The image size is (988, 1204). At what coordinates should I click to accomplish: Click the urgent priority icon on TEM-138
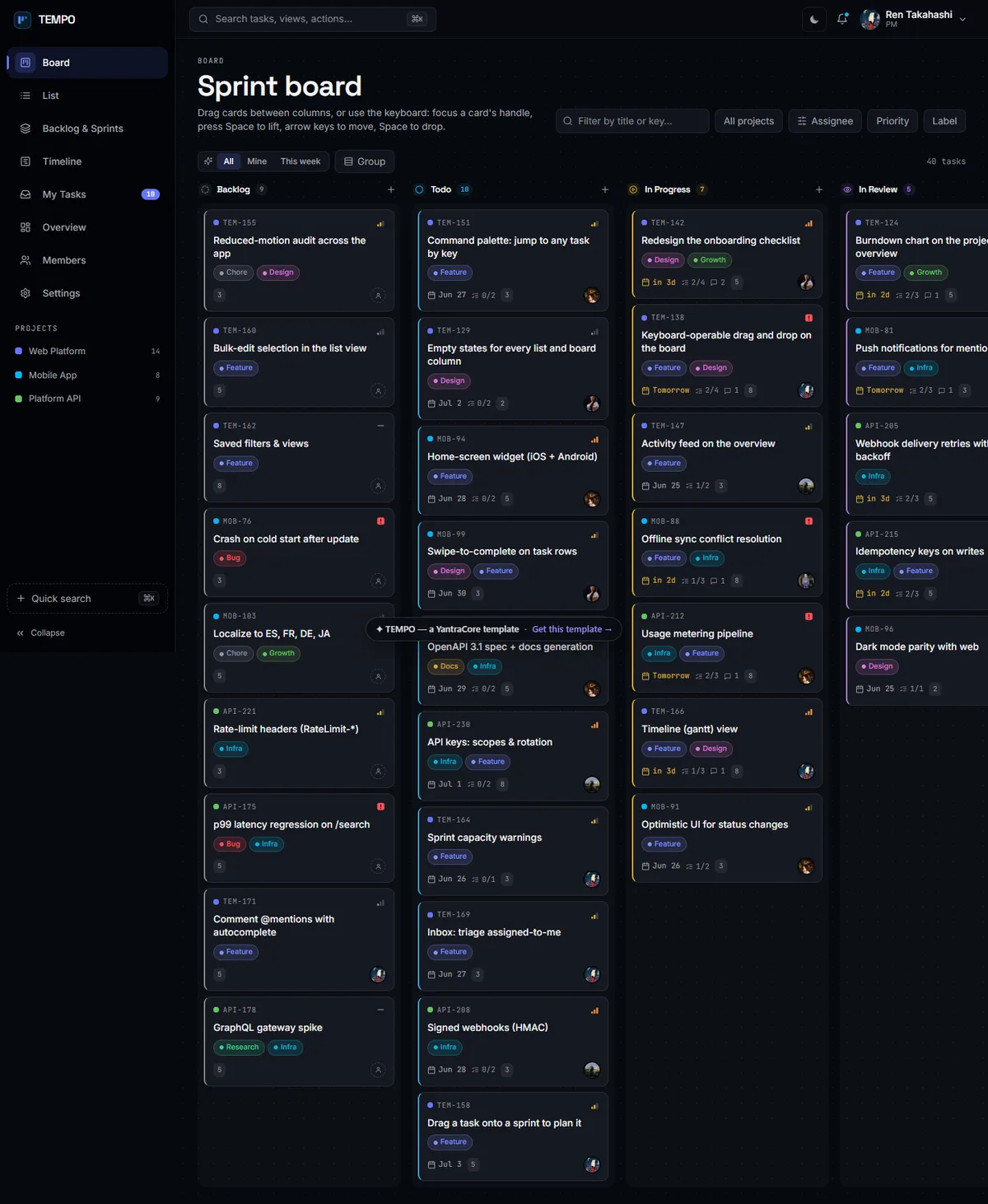(x=809, y=318)
